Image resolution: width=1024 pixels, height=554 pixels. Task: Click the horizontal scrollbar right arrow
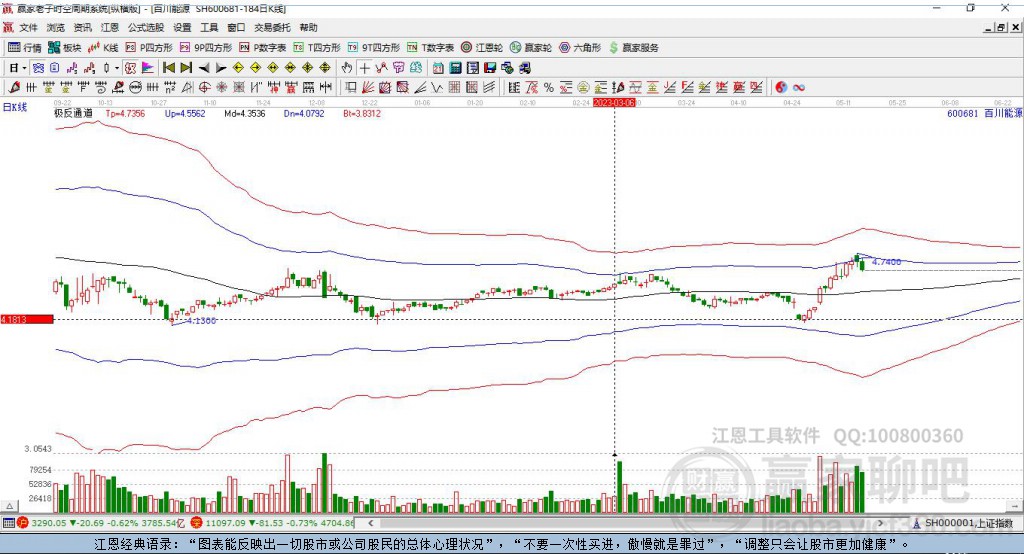[x=880, y=523]
